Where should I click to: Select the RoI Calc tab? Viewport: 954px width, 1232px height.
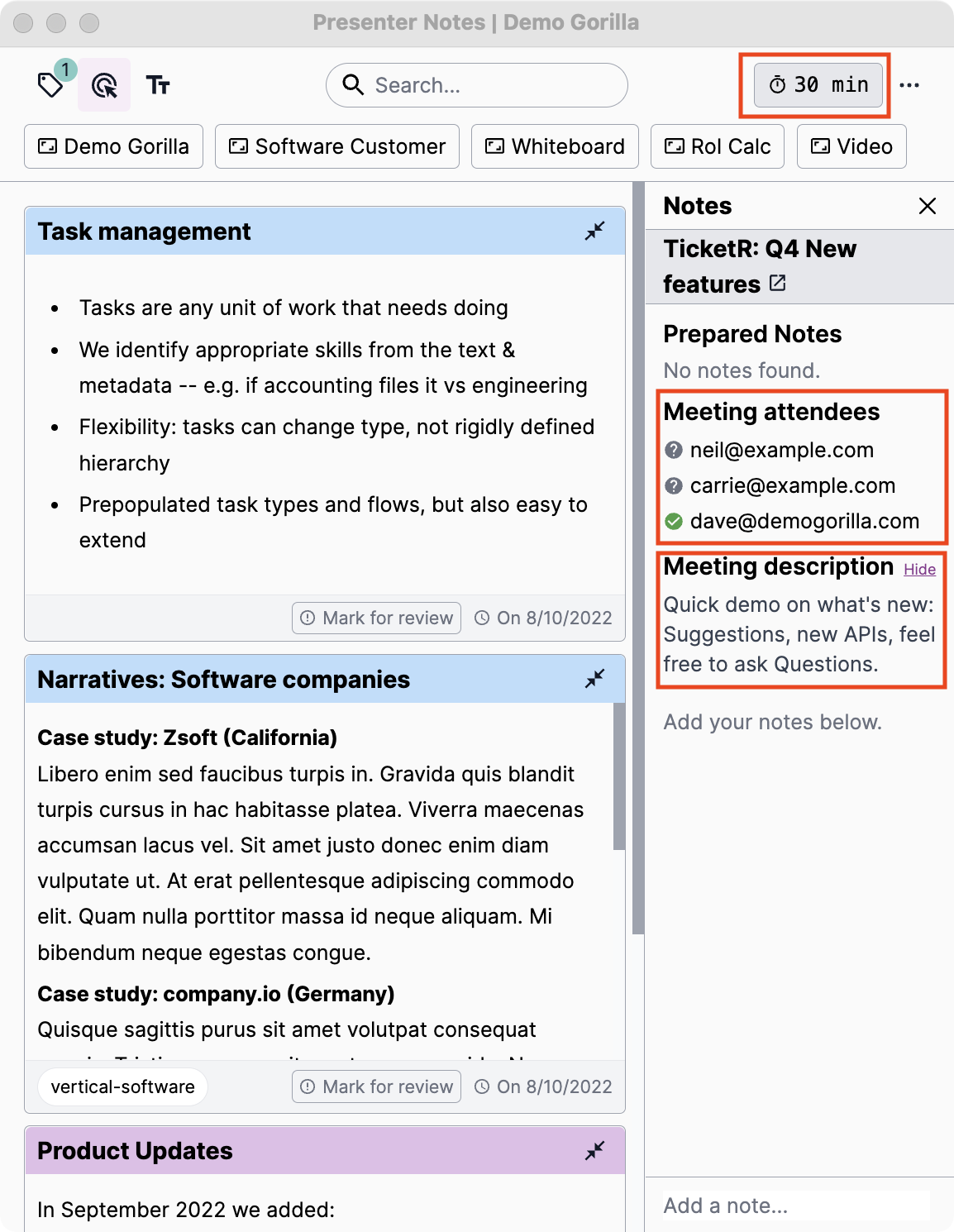pyautogui.click(x=718, y=146)
